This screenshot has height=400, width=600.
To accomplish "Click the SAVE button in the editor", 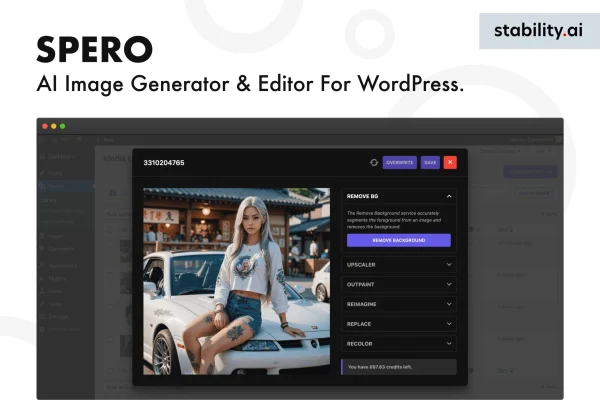I will coord(430,163).
